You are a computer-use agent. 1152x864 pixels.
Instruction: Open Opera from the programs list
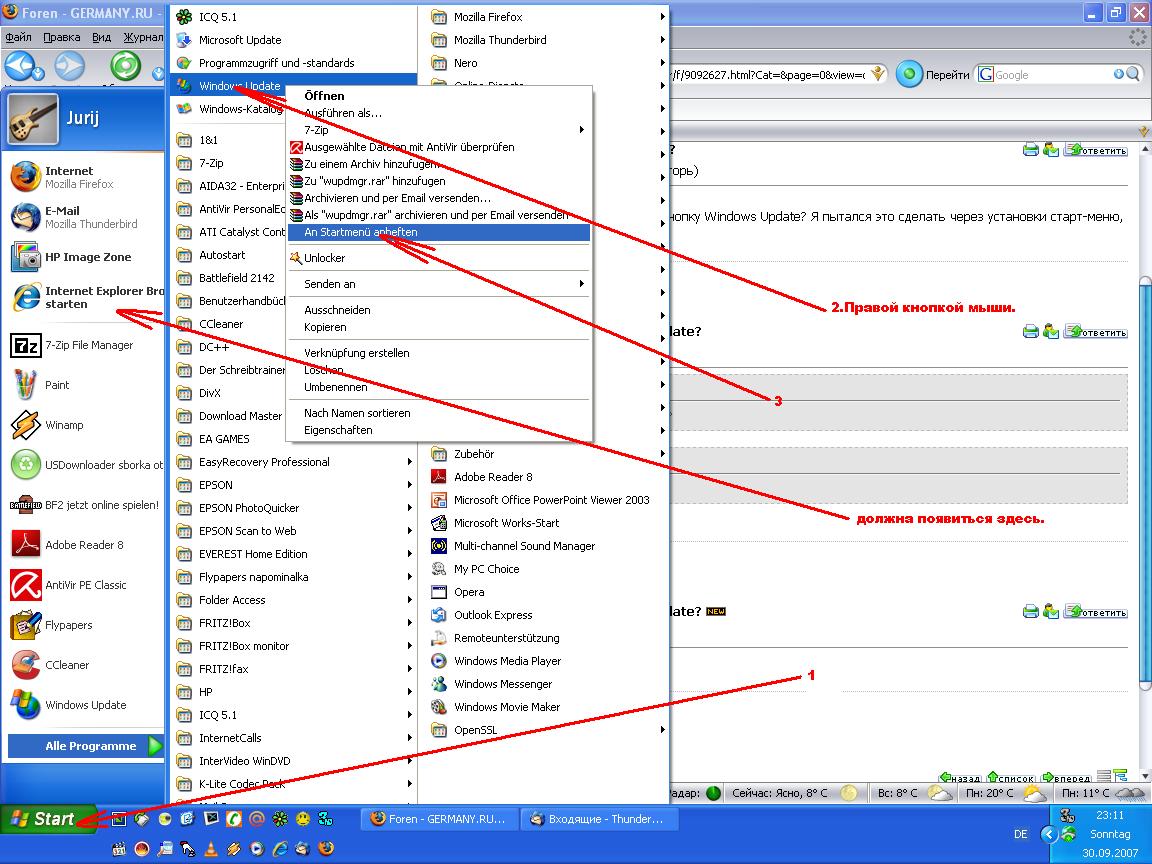(543, 592)
